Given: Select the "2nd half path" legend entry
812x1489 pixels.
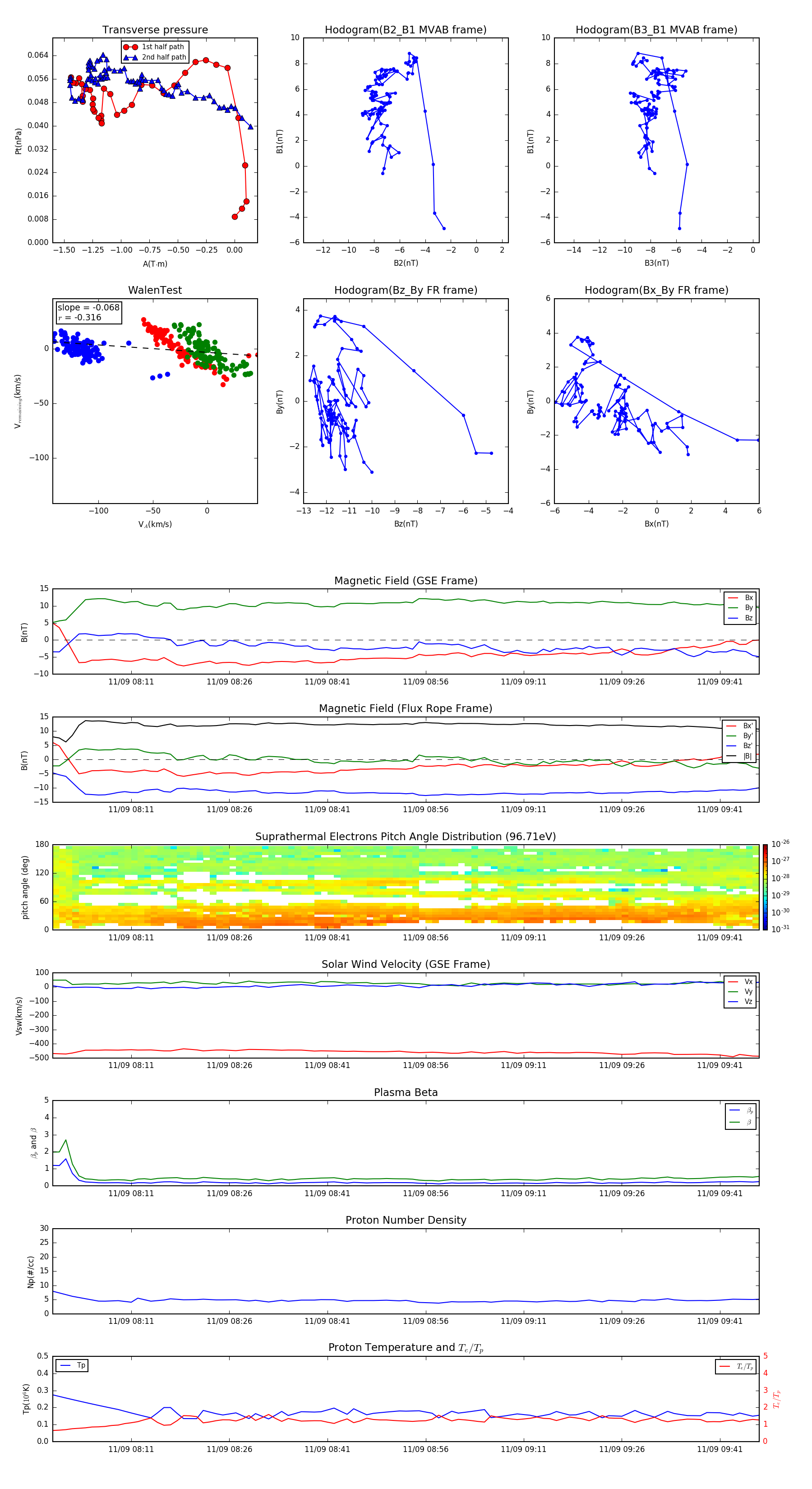Looking at the screenshot, I should point(155,57).
